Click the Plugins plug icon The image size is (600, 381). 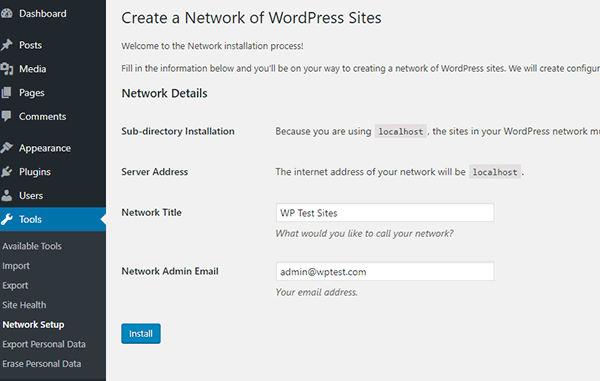(x=7, y=172)
